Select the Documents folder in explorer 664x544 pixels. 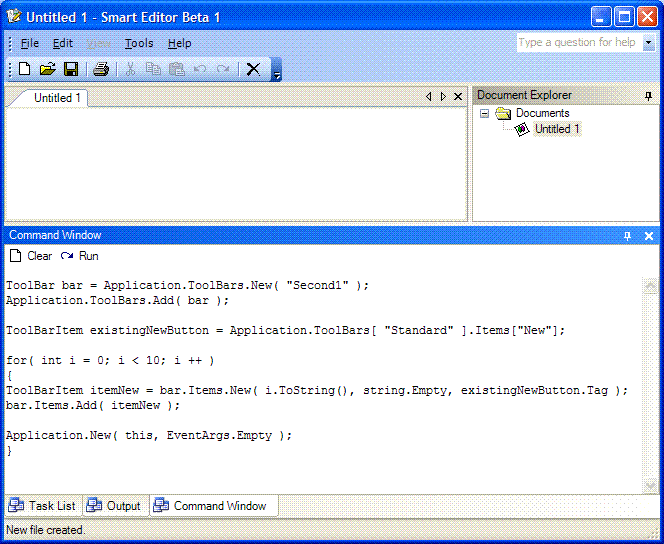(542, 113)
